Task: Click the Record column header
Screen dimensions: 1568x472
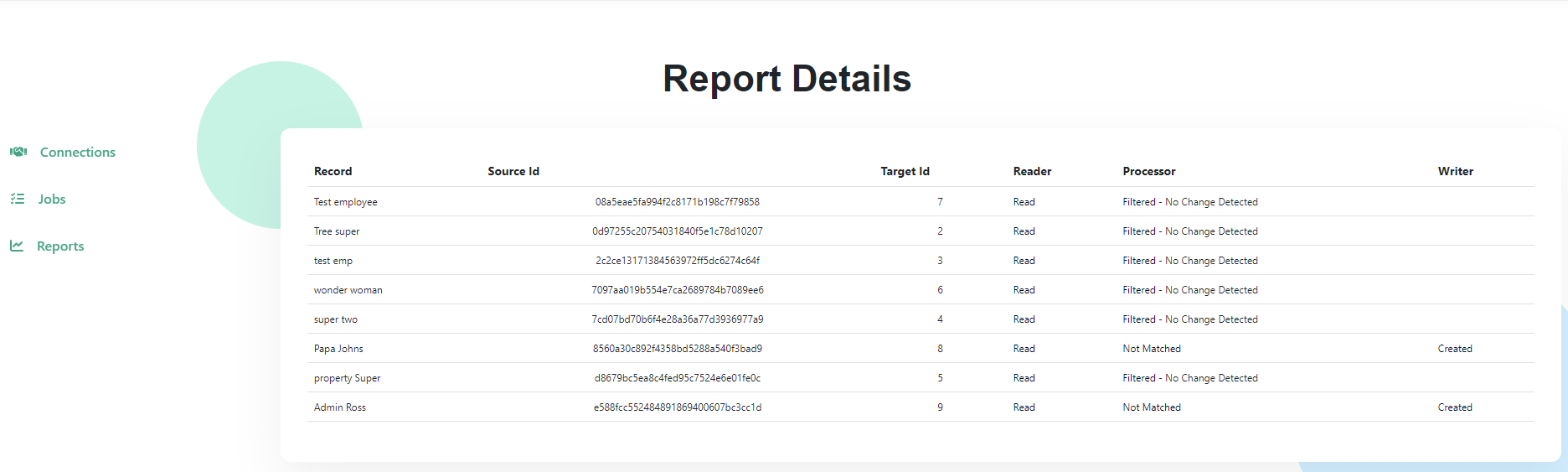Action: point(333,171)
